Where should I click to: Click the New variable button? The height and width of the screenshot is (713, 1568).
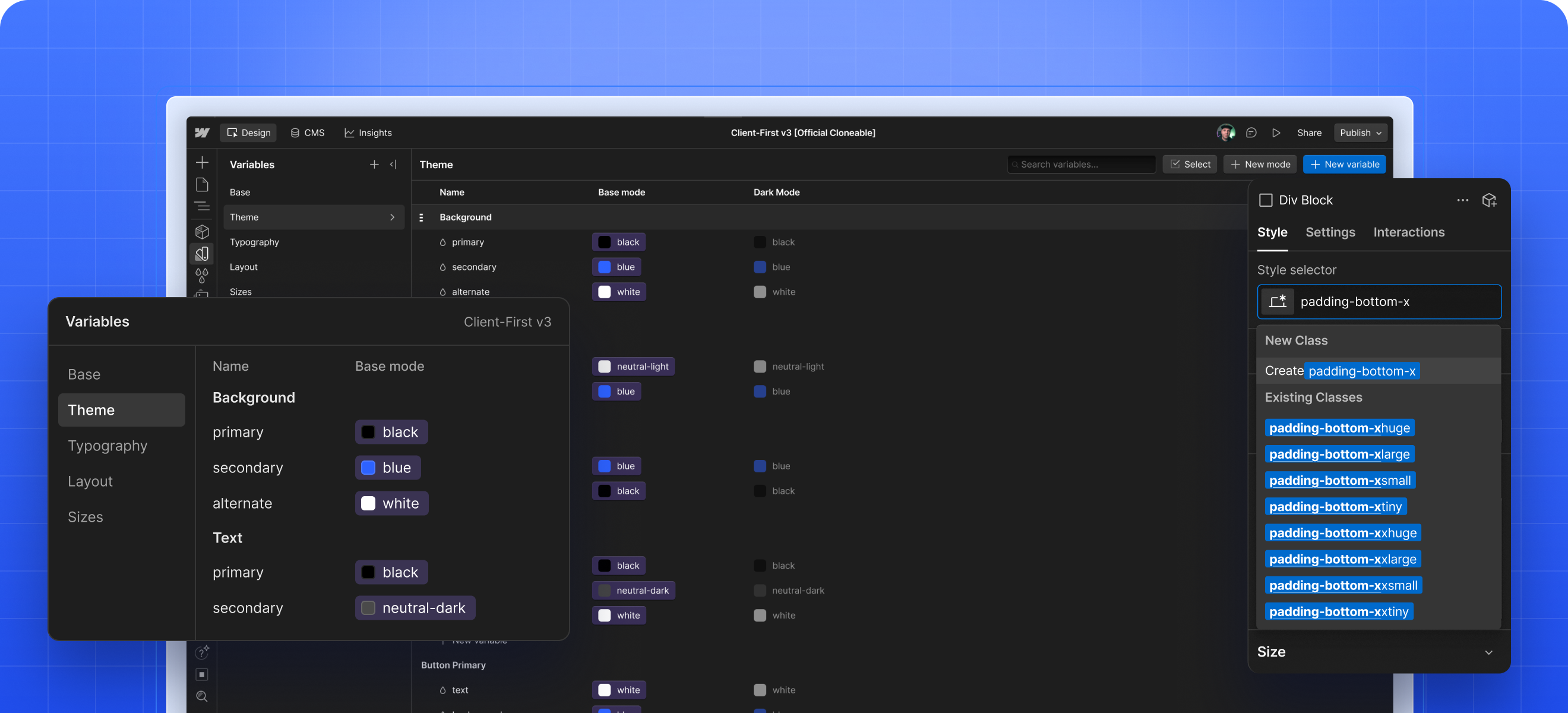[1345, 165]
